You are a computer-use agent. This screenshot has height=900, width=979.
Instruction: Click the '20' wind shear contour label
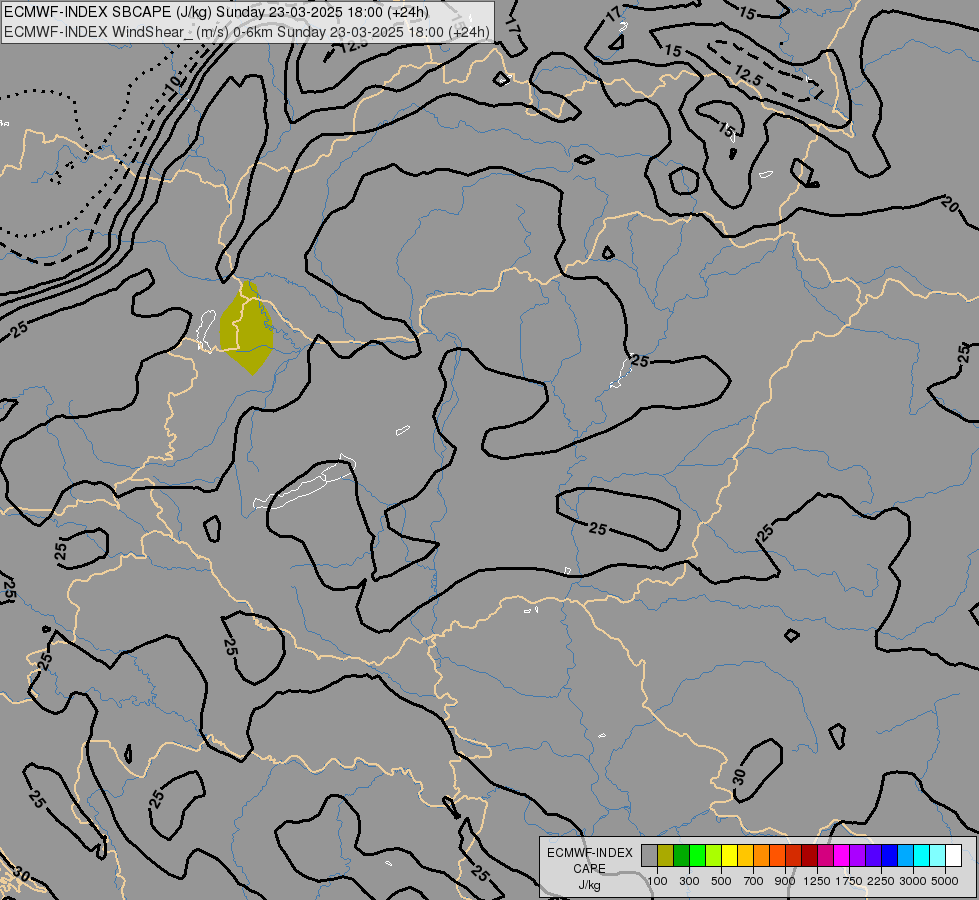pyautogui.click(x=950, y=204)
